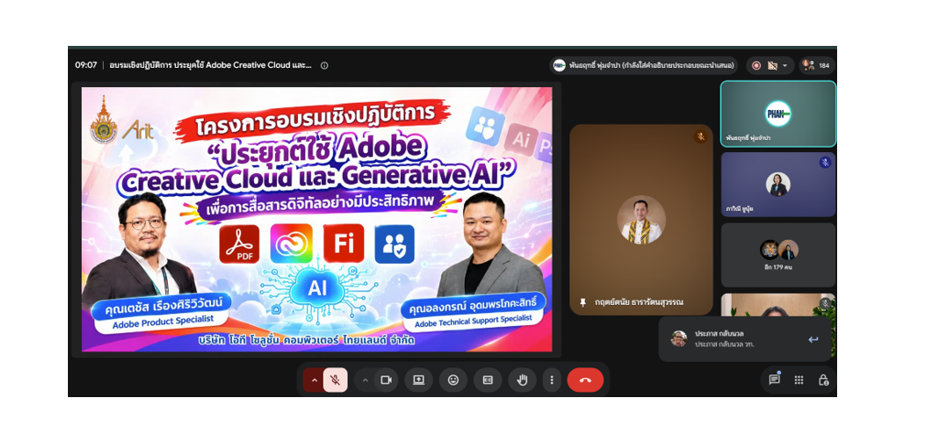Click the Adobe Firefly Fi icon in the slide
This screenshot has height=429, width=927.
(343, 243)
